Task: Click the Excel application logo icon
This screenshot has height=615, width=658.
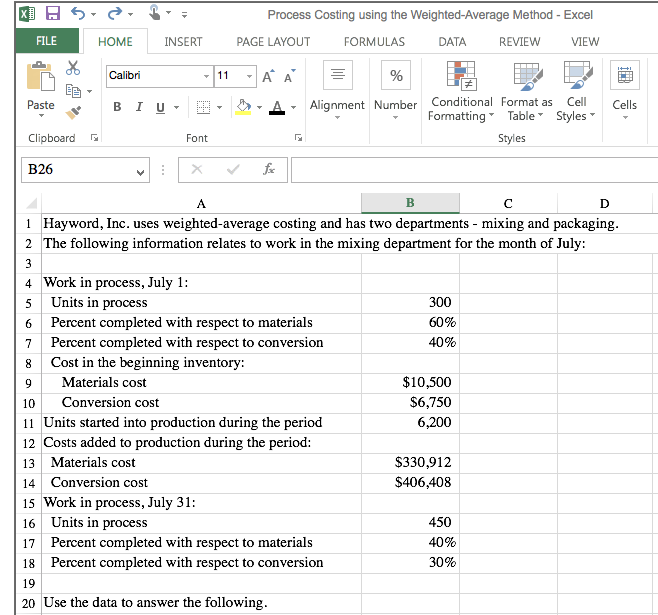Action: pos(27,14)
